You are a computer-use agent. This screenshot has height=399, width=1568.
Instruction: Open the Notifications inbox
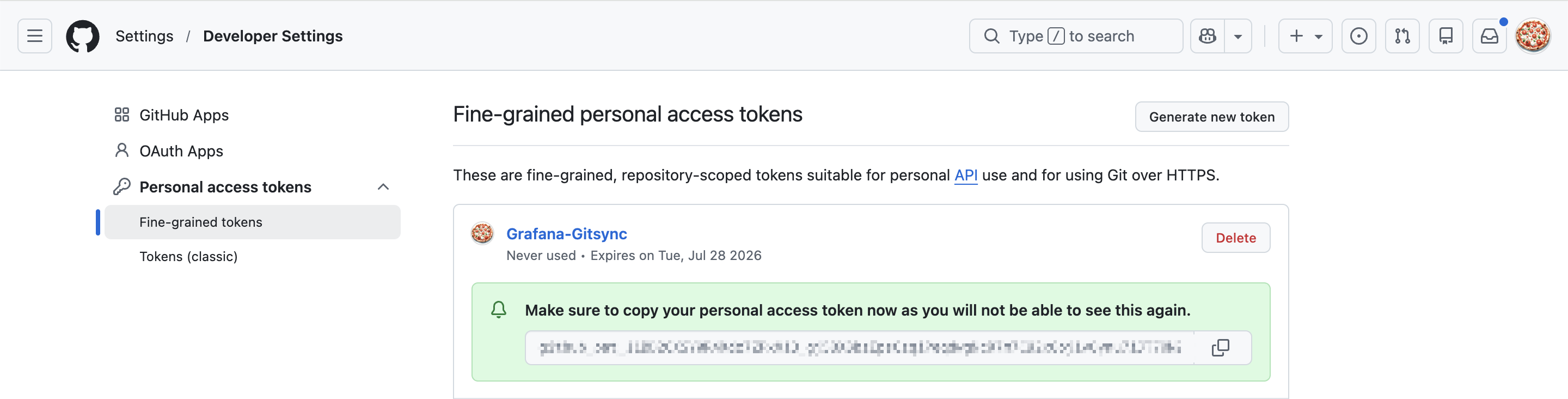(1490, 36)
